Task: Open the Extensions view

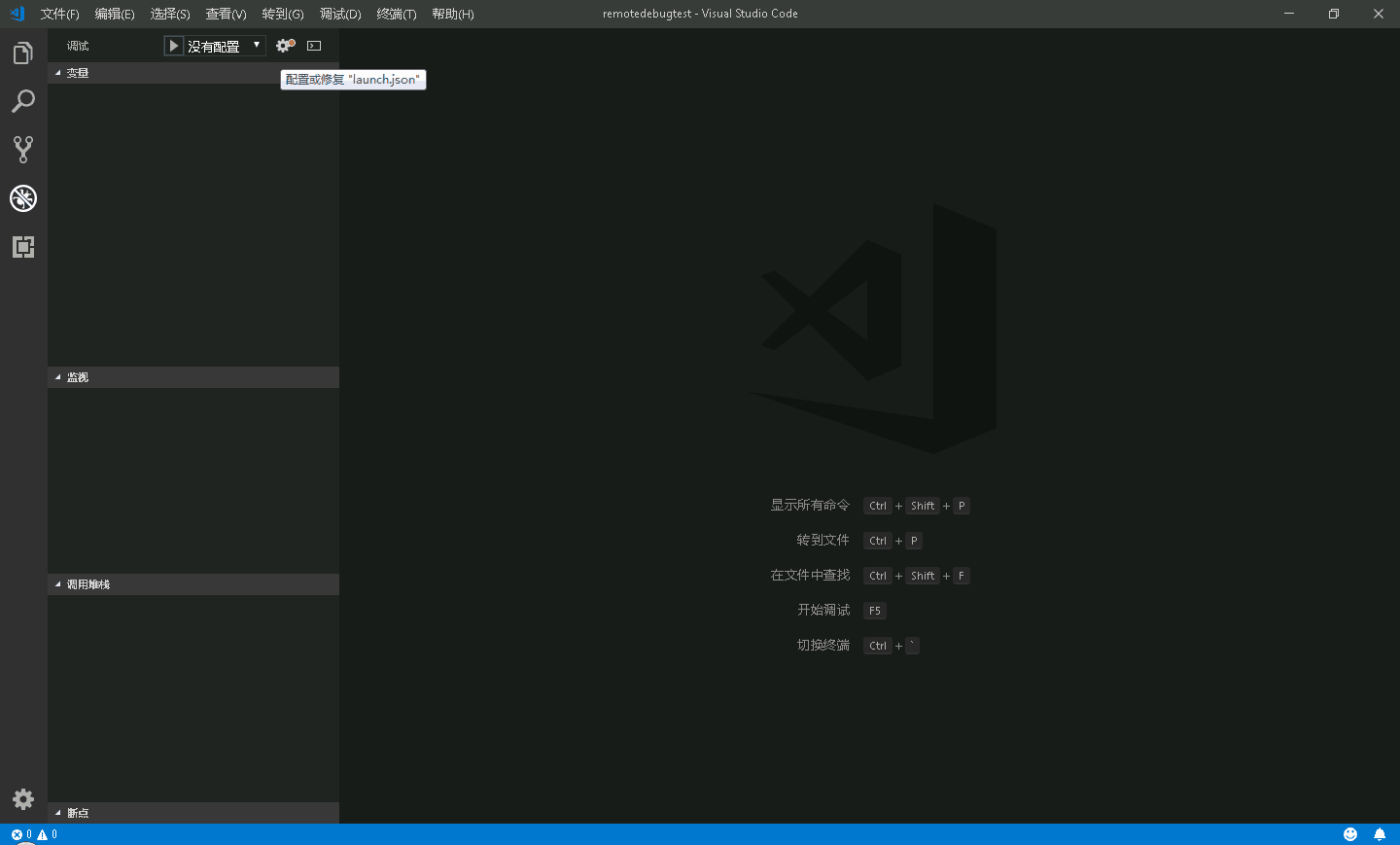Action: (23, 247)
